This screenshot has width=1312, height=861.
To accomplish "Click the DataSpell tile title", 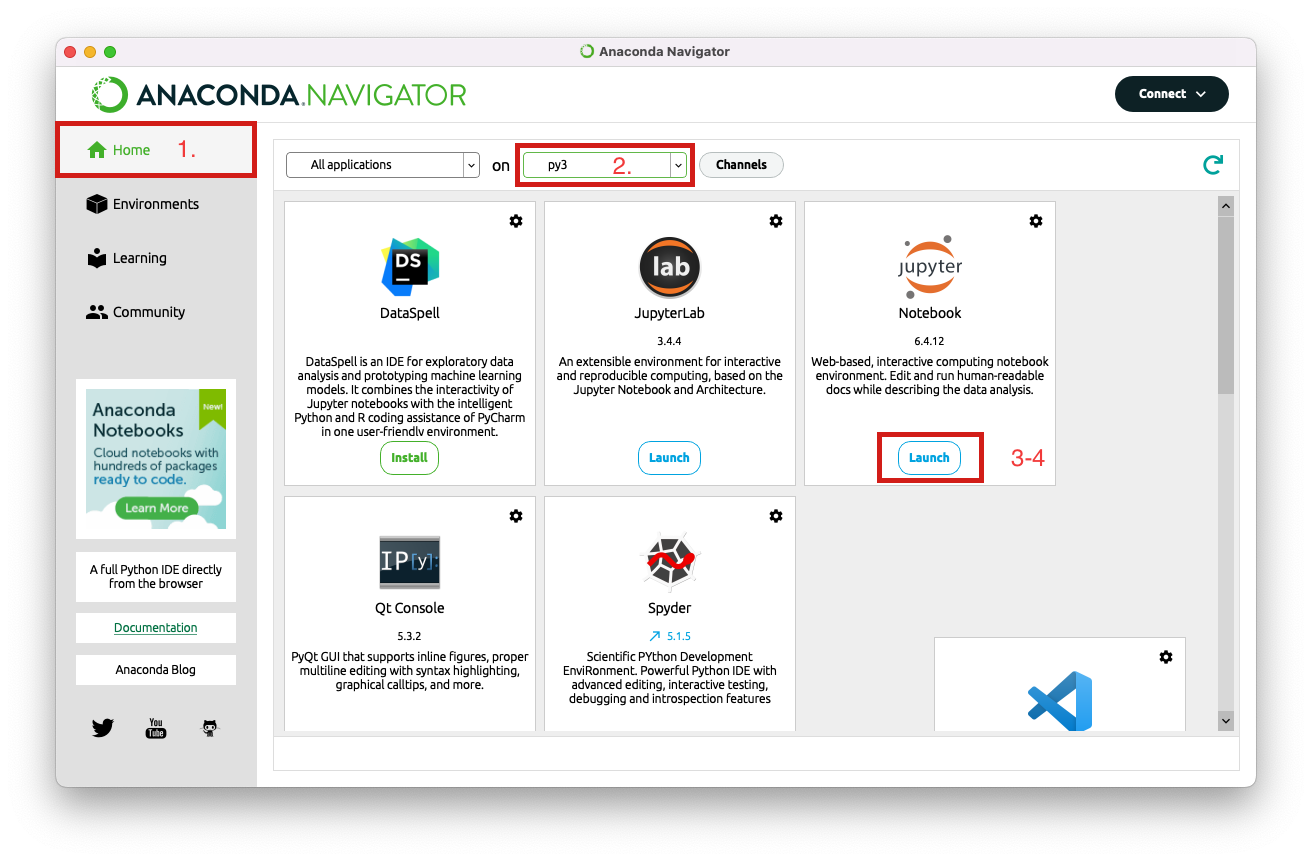I will click(x=410, y=313).
